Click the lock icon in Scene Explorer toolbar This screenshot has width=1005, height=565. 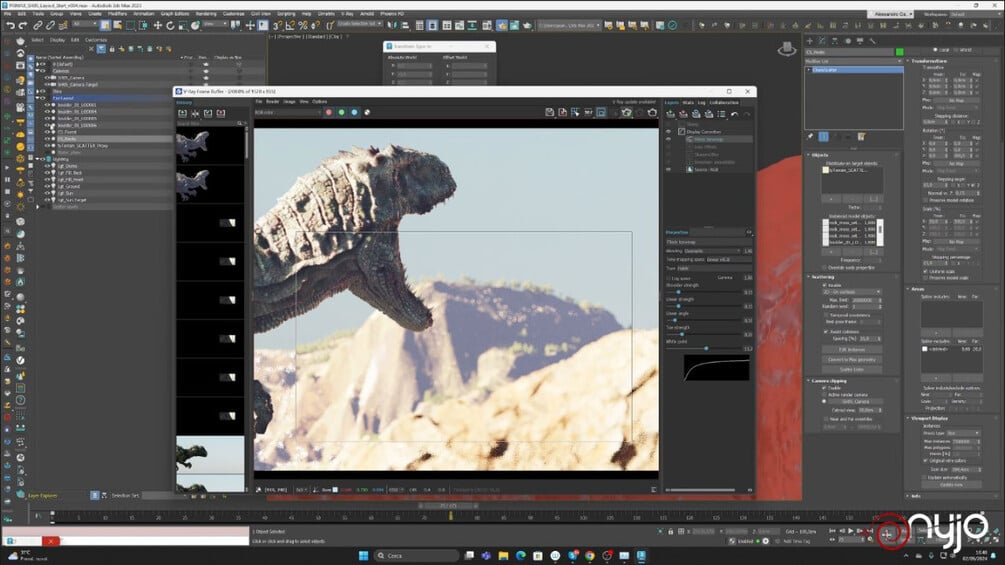(112, 49)
